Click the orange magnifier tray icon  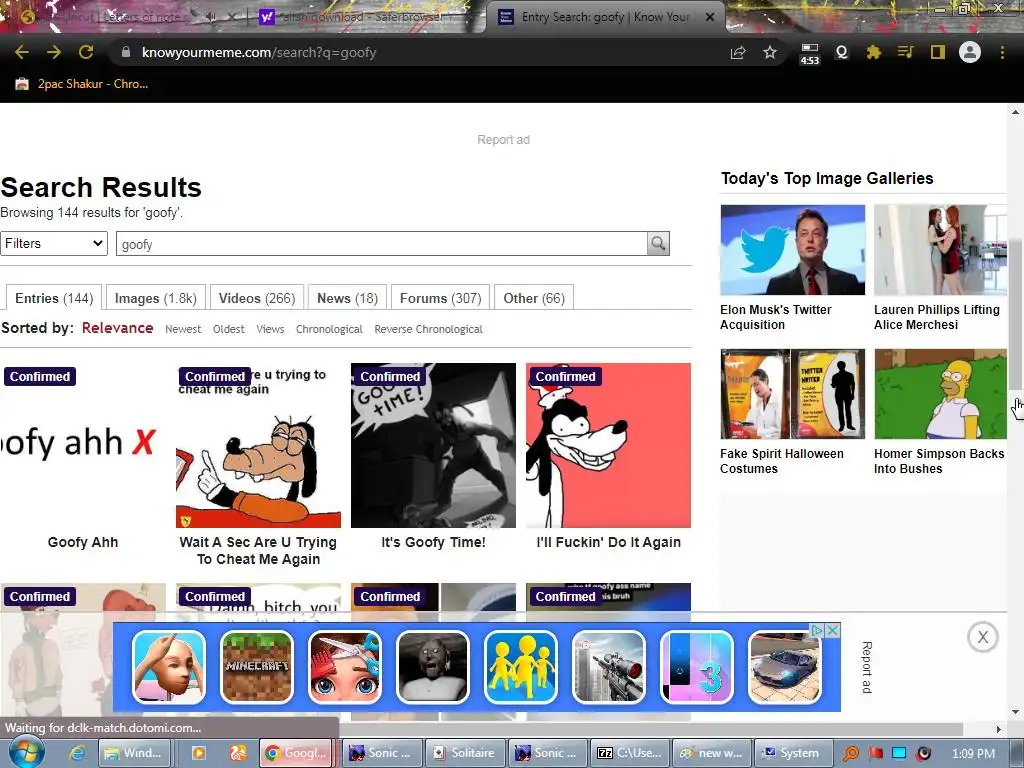[x=851, y=754]
